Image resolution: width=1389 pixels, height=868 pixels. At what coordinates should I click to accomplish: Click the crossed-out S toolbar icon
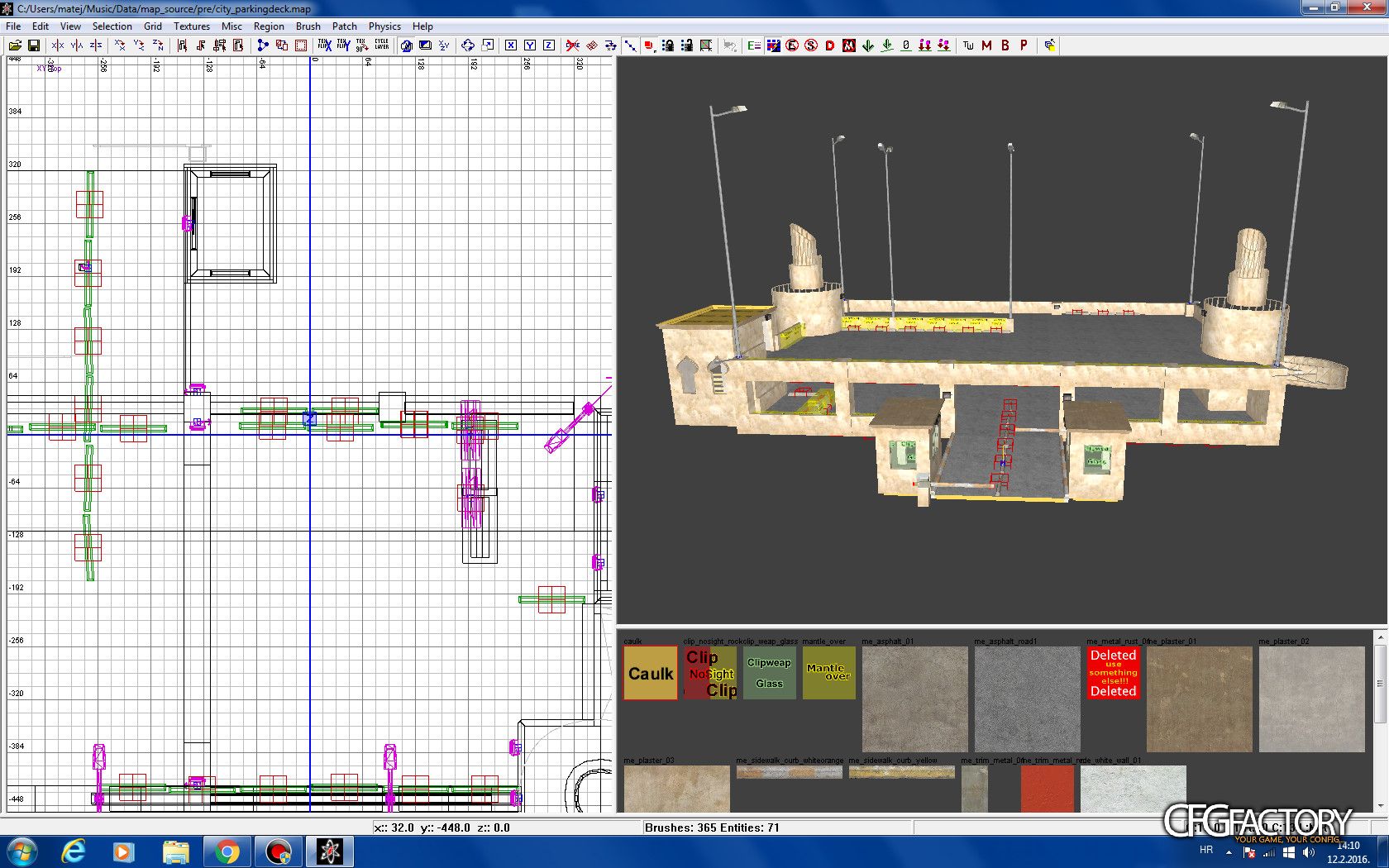click(811, 45)
